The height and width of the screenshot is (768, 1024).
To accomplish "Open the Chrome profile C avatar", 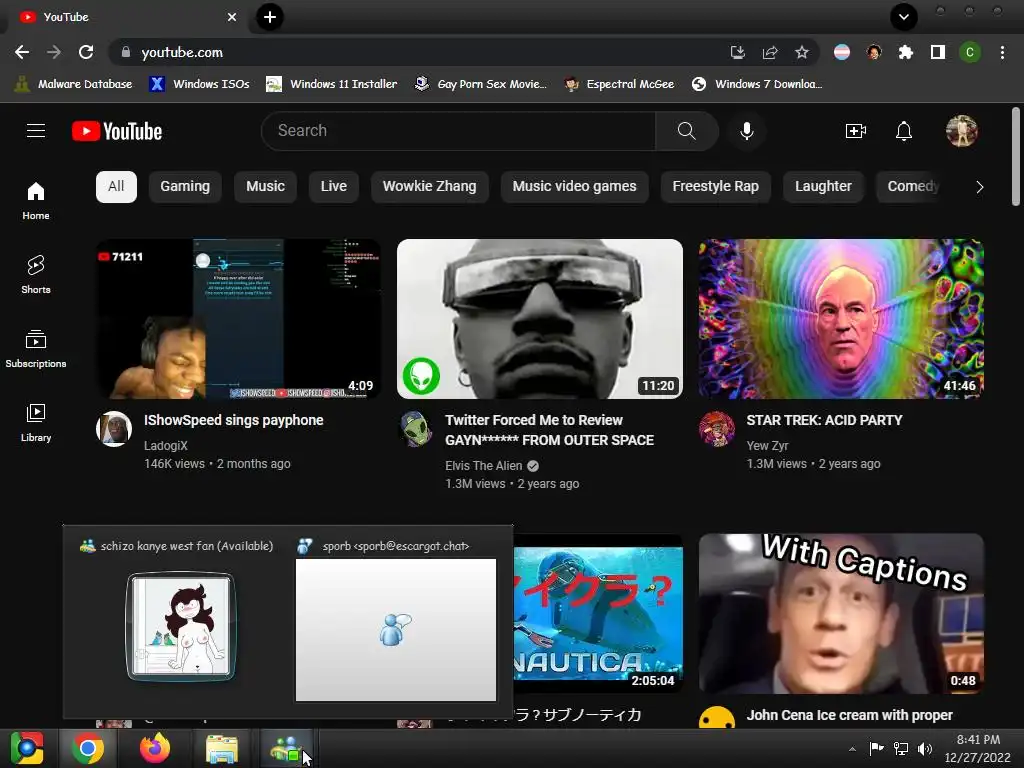I will tap(970, 52).
